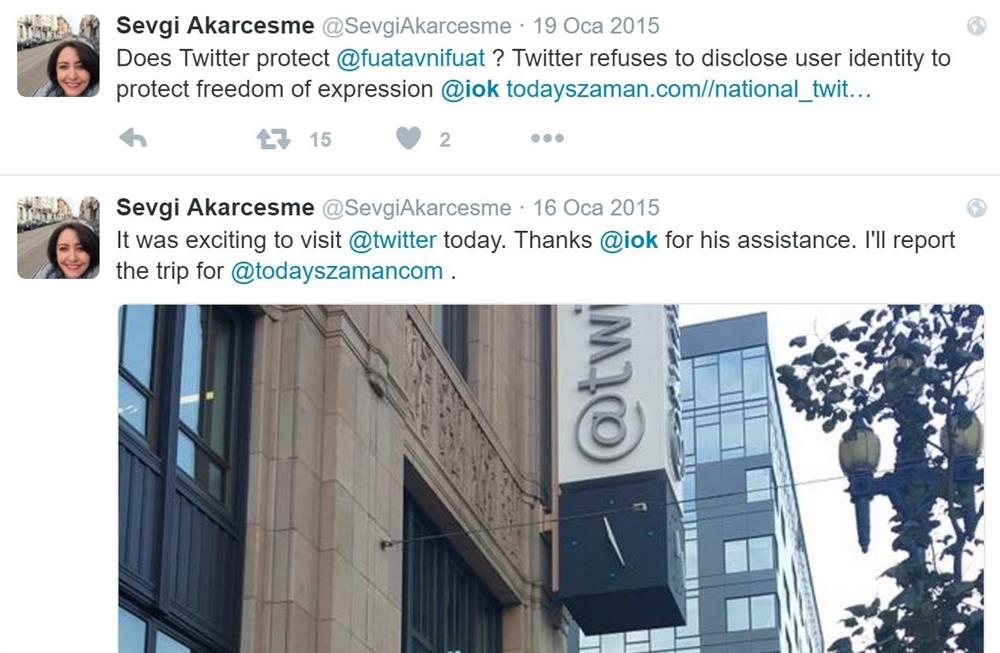Image resolution: width=1000 pixels, height=653 pixels.
Task: Visit the @todayszamancom profile
Action: (337, 272)
